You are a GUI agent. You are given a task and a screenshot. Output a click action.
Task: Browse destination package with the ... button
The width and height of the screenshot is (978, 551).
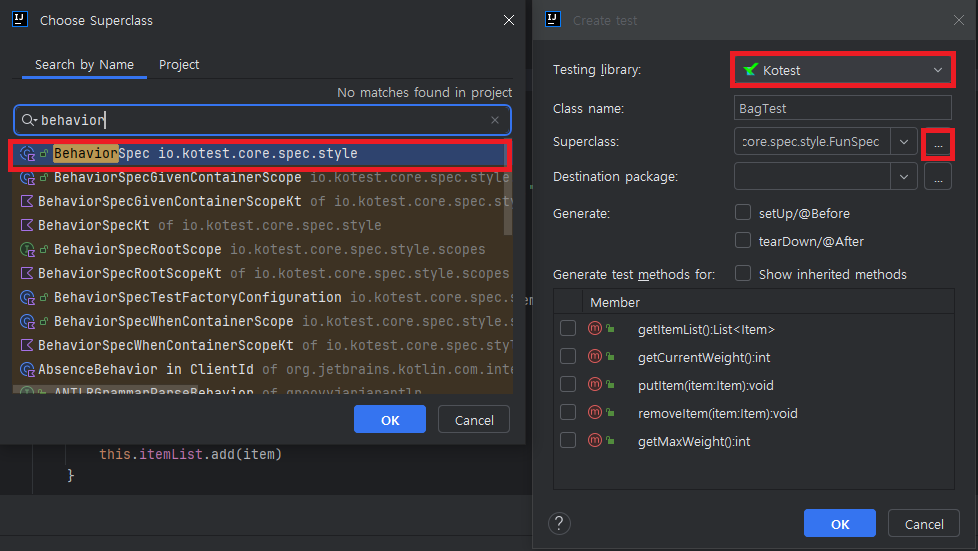click(938, 177)
